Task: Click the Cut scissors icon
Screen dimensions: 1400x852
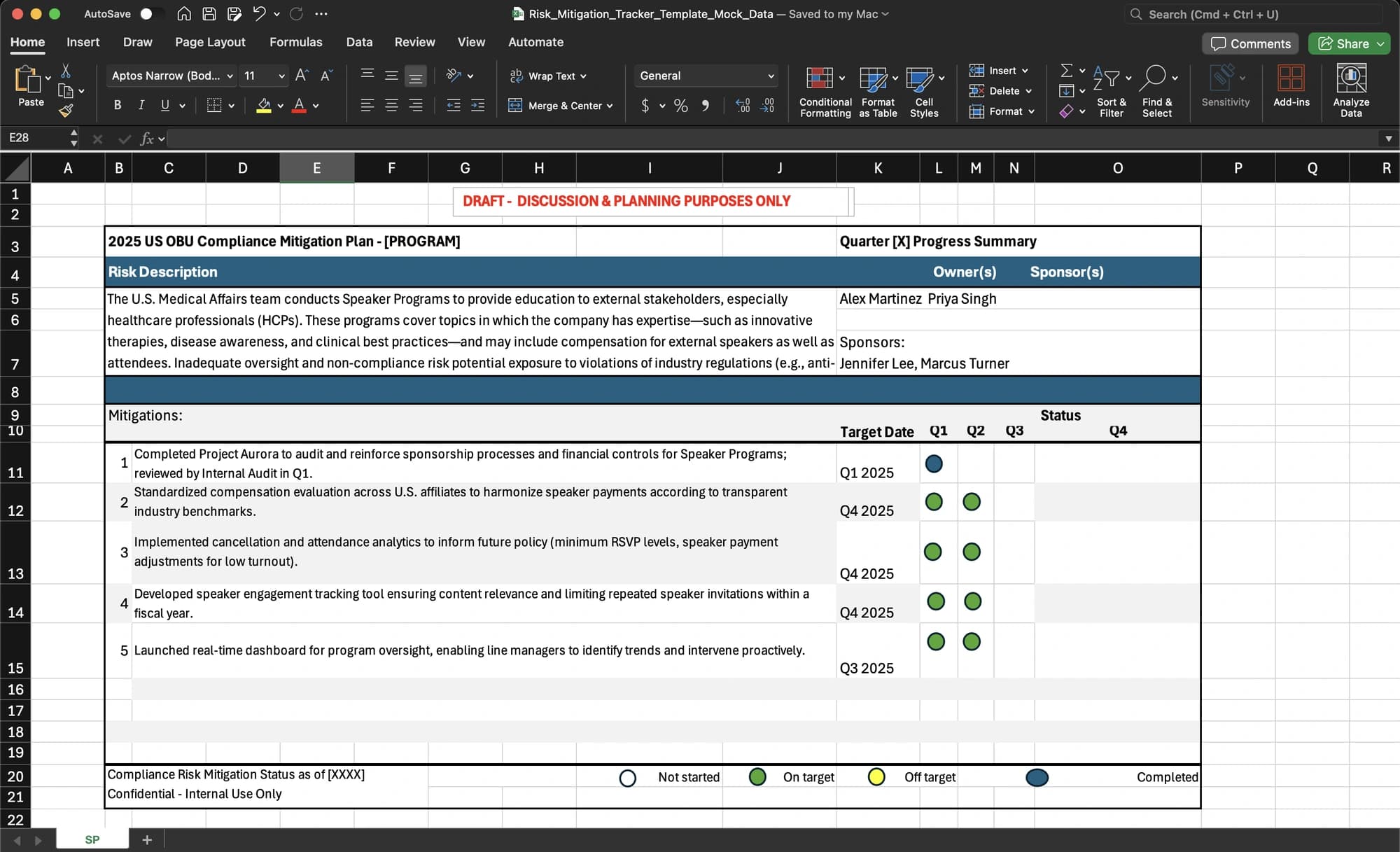Action: click(x=66, y=71)
